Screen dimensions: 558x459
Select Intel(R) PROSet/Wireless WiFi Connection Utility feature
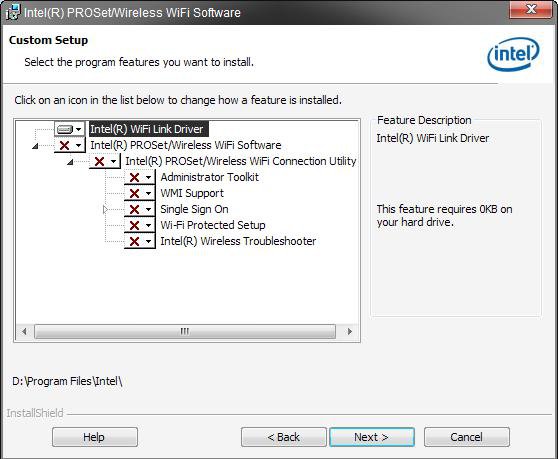coord(240,161)
